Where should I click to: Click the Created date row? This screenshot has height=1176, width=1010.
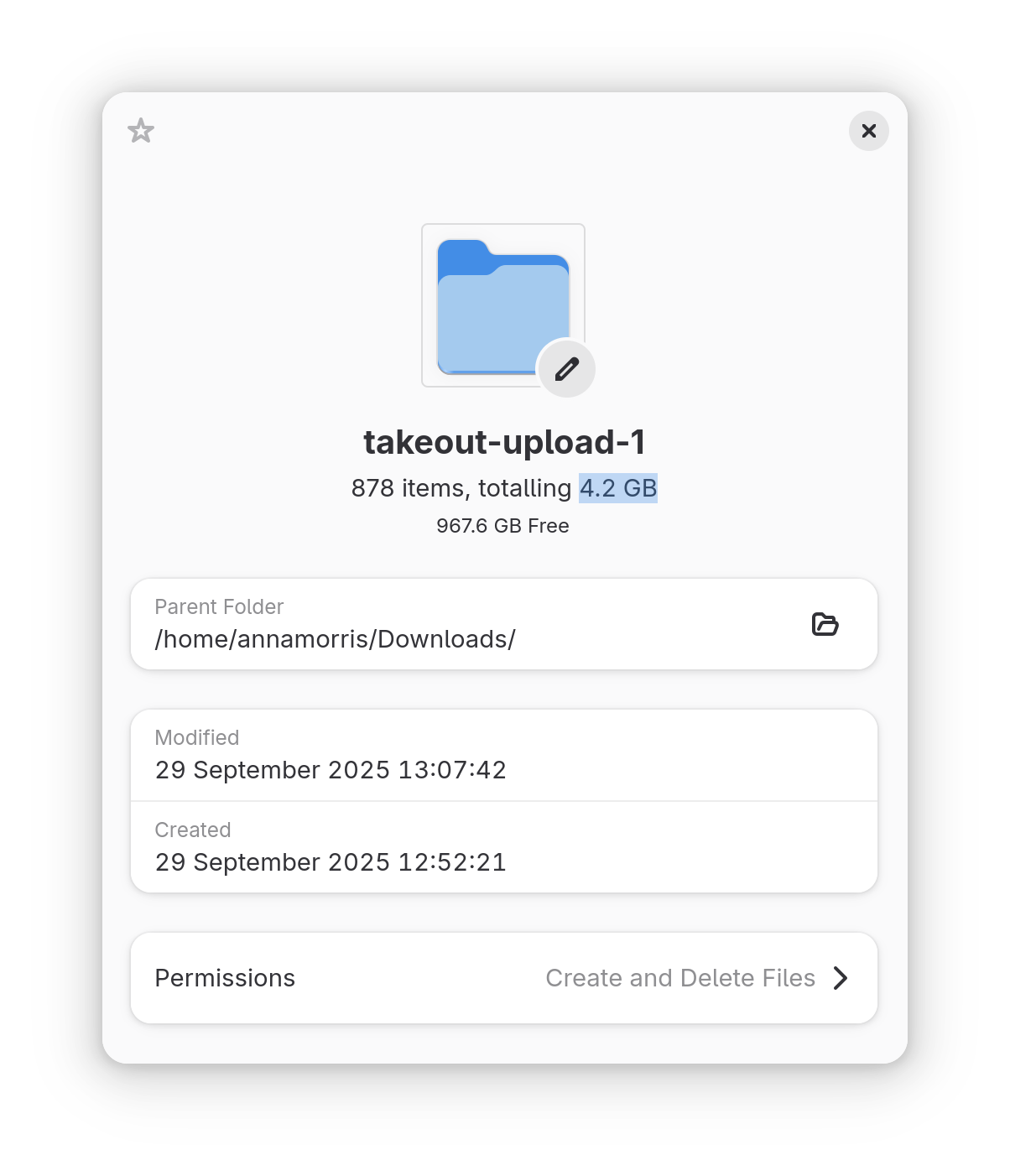(x=504, y=847)
